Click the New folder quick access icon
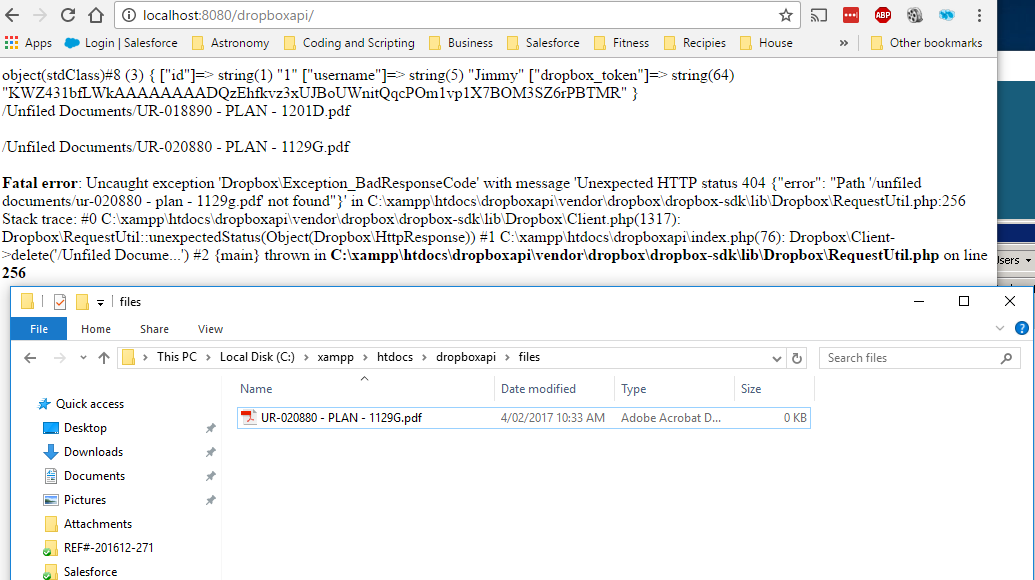This screenshot has width=1035, height=580. (83, 302)
